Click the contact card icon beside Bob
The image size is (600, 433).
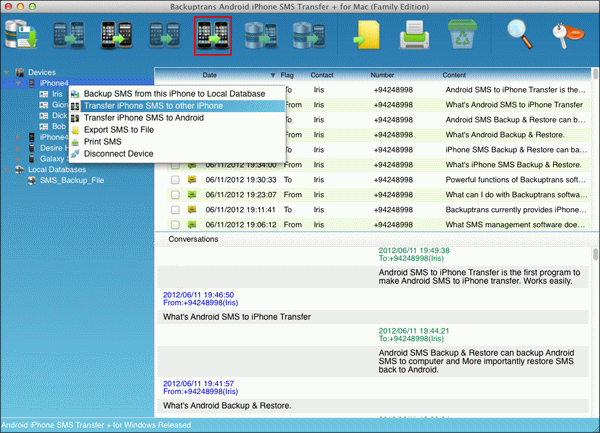[44, 126]
